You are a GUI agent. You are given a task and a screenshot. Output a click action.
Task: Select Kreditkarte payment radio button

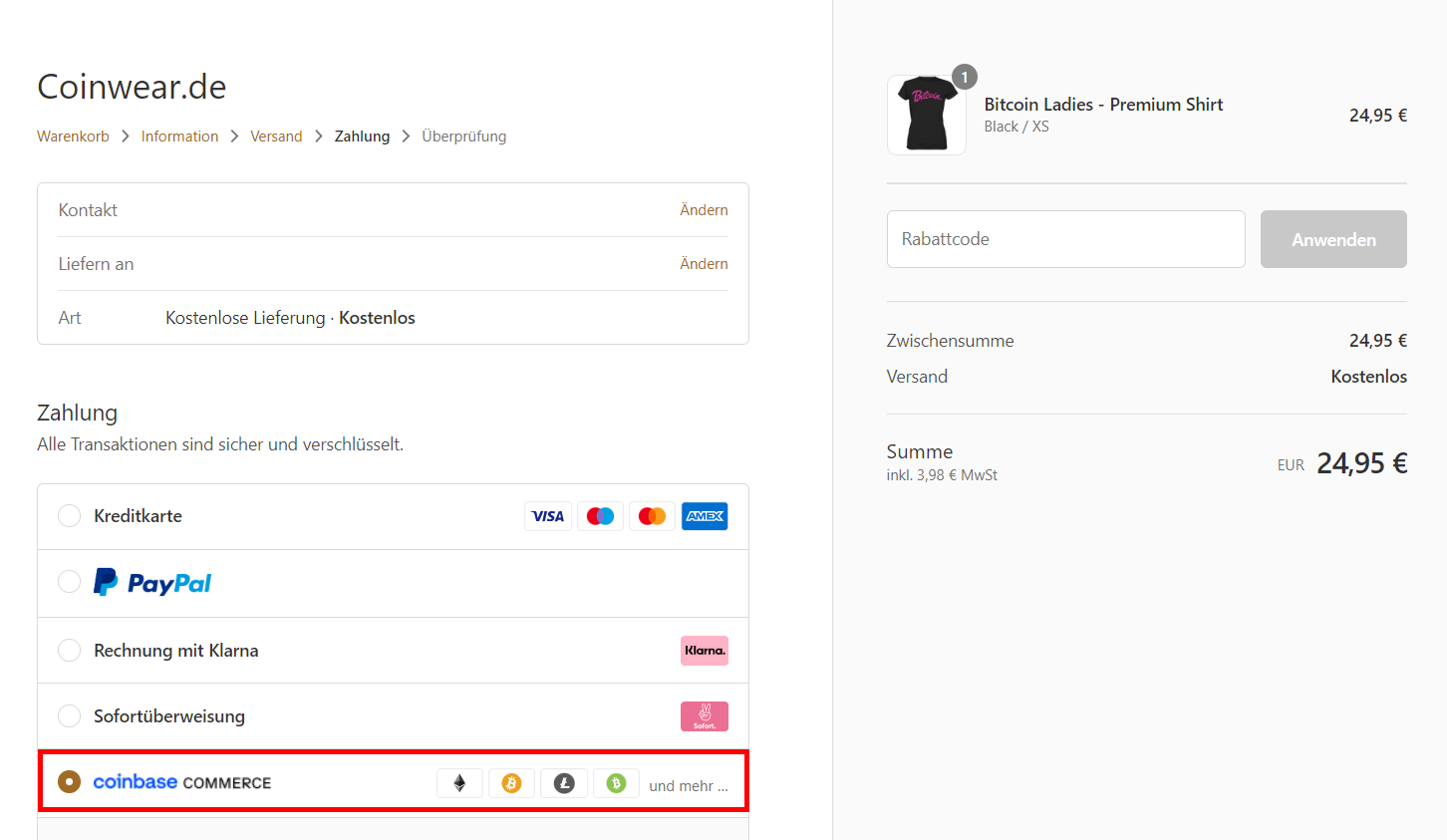tap(69, 516)
